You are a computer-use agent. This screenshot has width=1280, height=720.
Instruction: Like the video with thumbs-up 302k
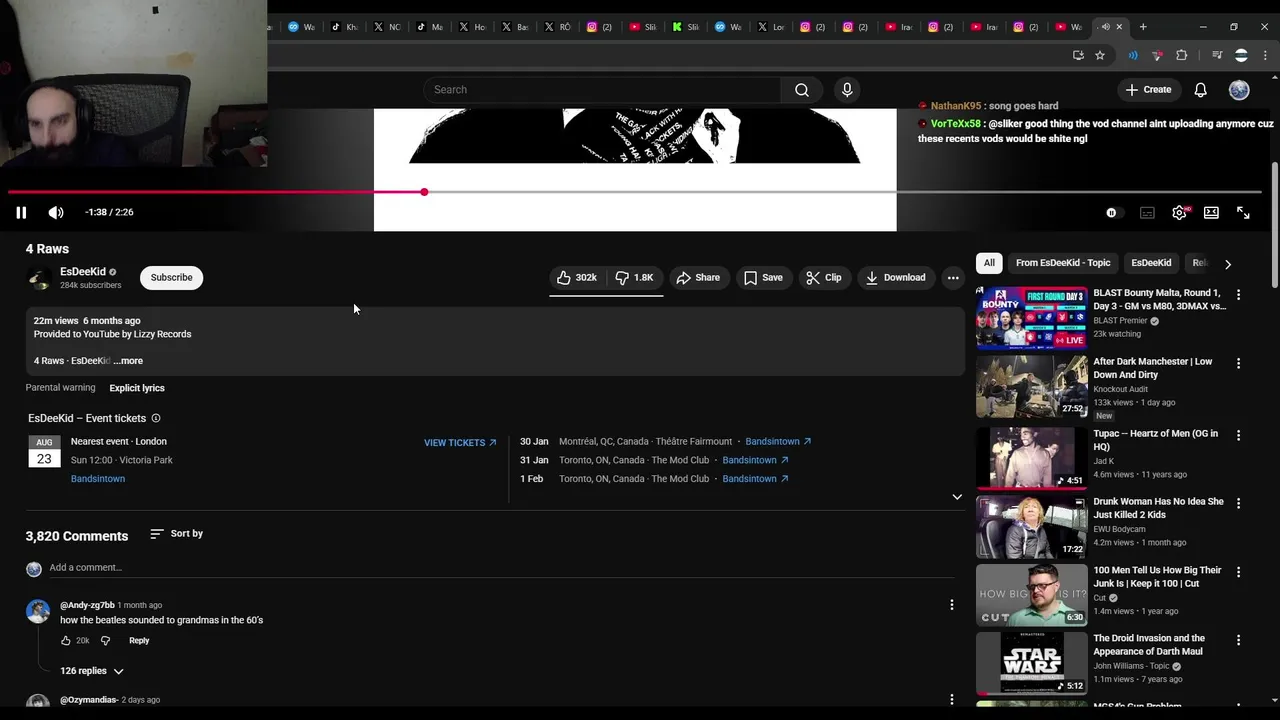coord(577,277)
